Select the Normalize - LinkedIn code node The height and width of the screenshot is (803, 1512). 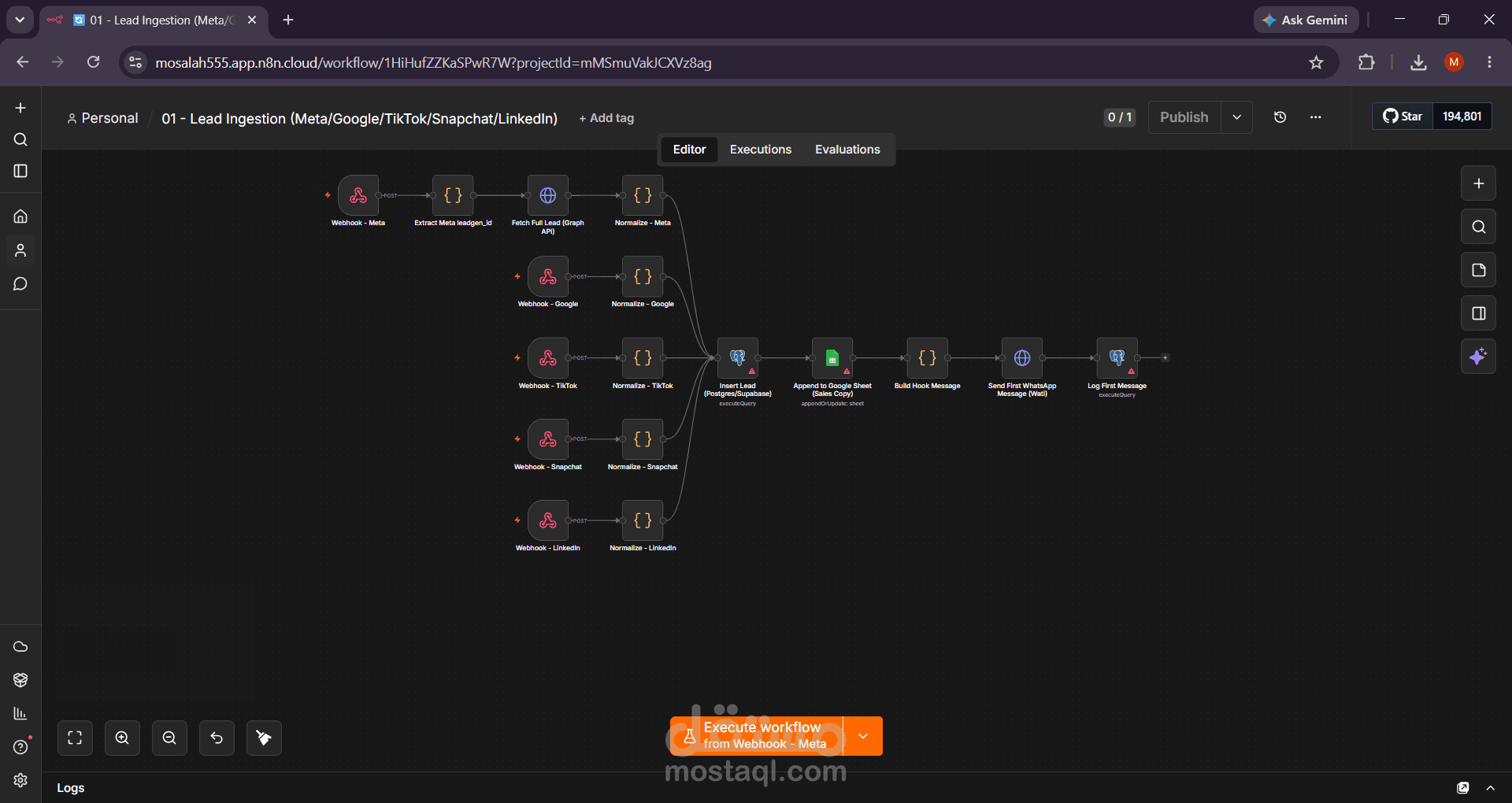(643, 520)
